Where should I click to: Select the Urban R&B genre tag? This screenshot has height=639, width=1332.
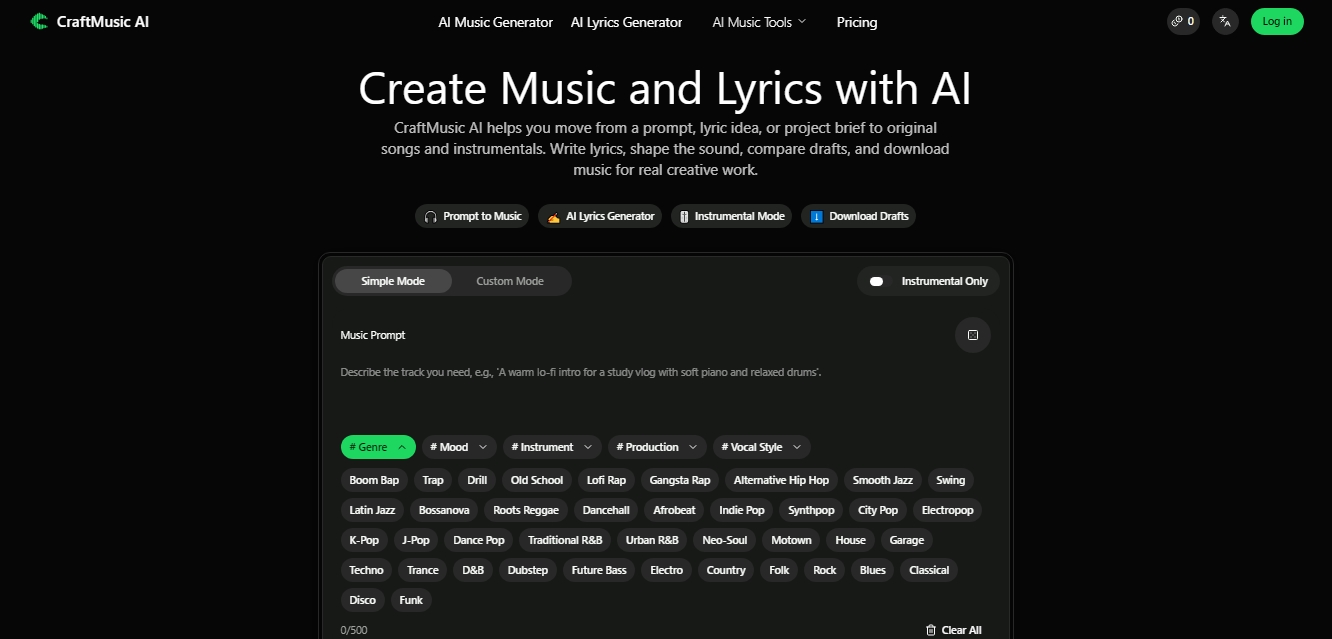point(652,540)
